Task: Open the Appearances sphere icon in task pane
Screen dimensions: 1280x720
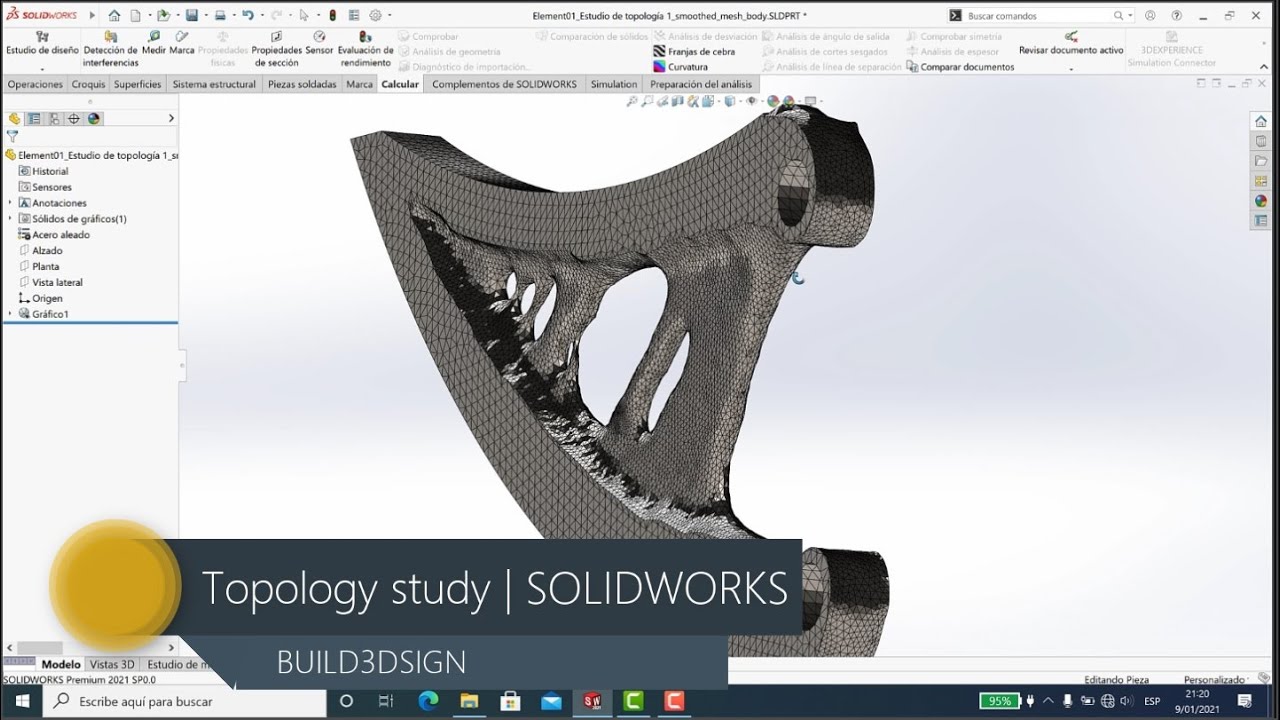Action: 1261,200
